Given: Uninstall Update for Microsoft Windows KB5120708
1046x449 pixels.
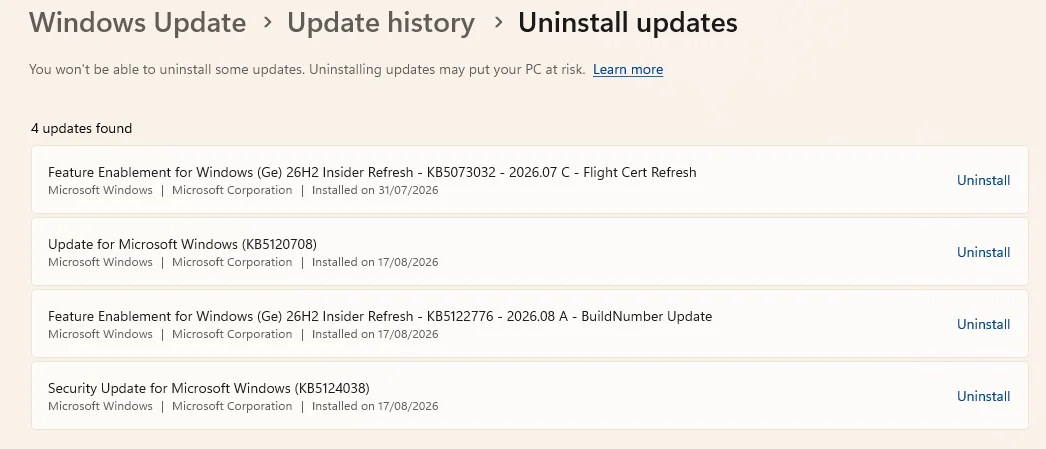Looking at the screenshot, I should [983, 252].
